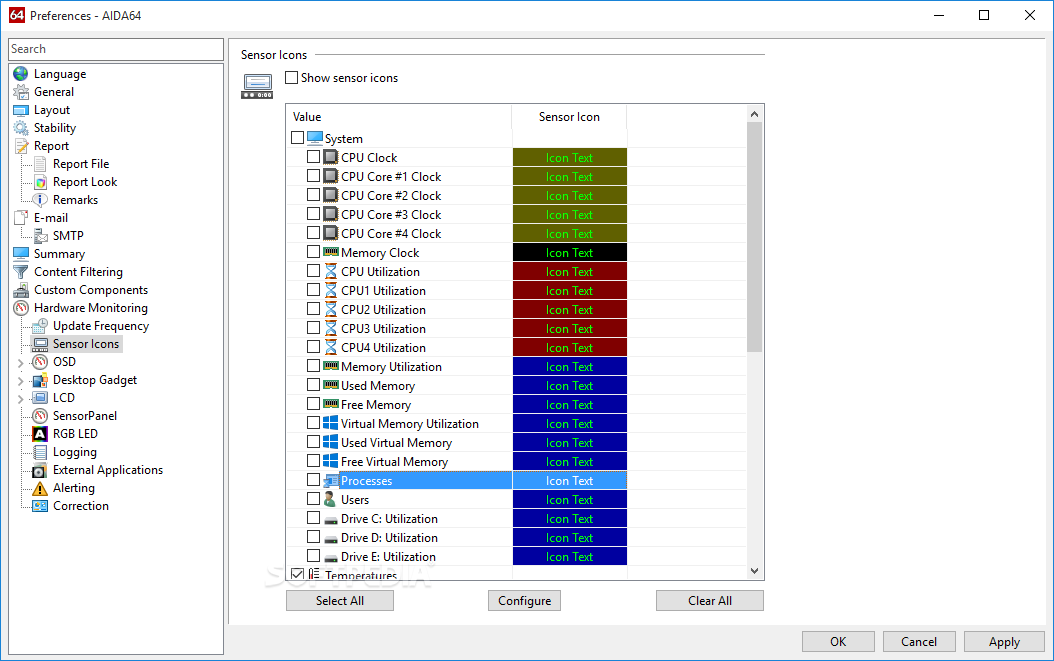Click the LCD display icon
Viewport: 1054px width, 661px height.
(40, 398)
